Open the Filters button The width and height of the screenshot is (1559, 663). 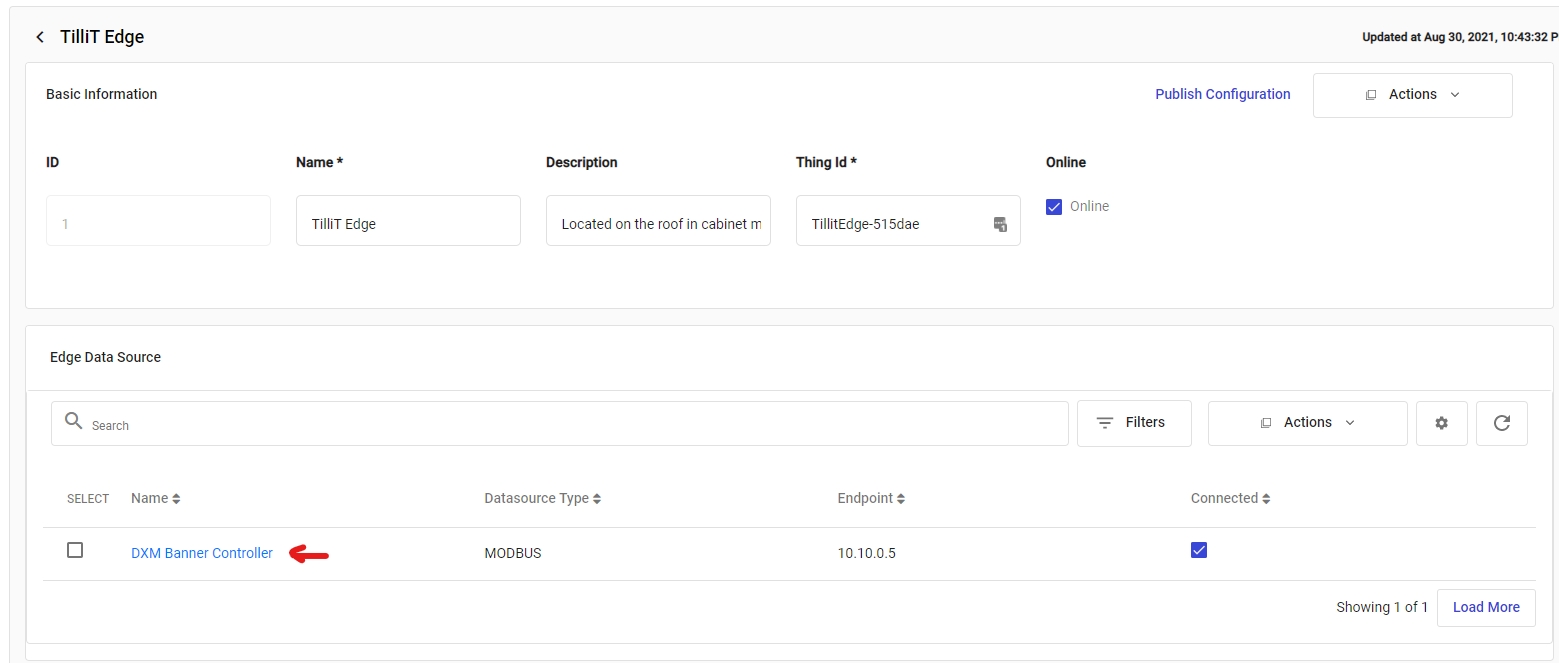pos(1134,423)
